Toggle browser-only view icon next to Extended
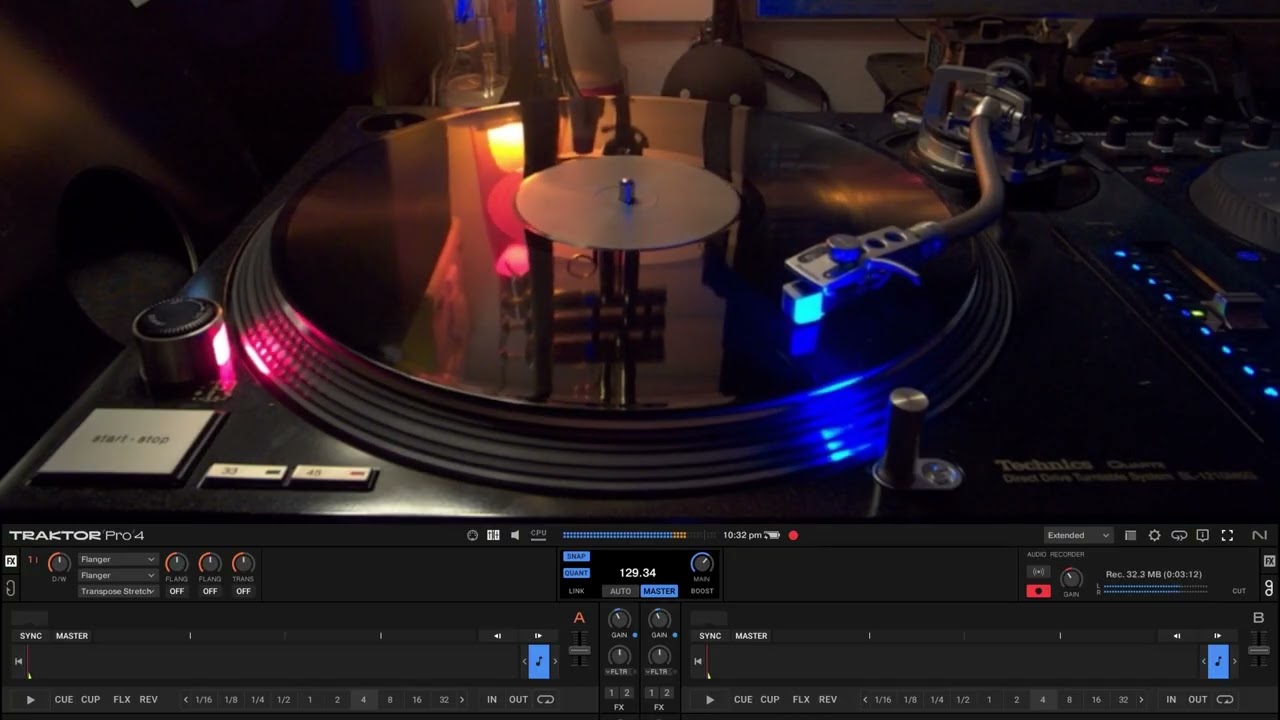1280x720 pixels. click(x=1130, y=535)
